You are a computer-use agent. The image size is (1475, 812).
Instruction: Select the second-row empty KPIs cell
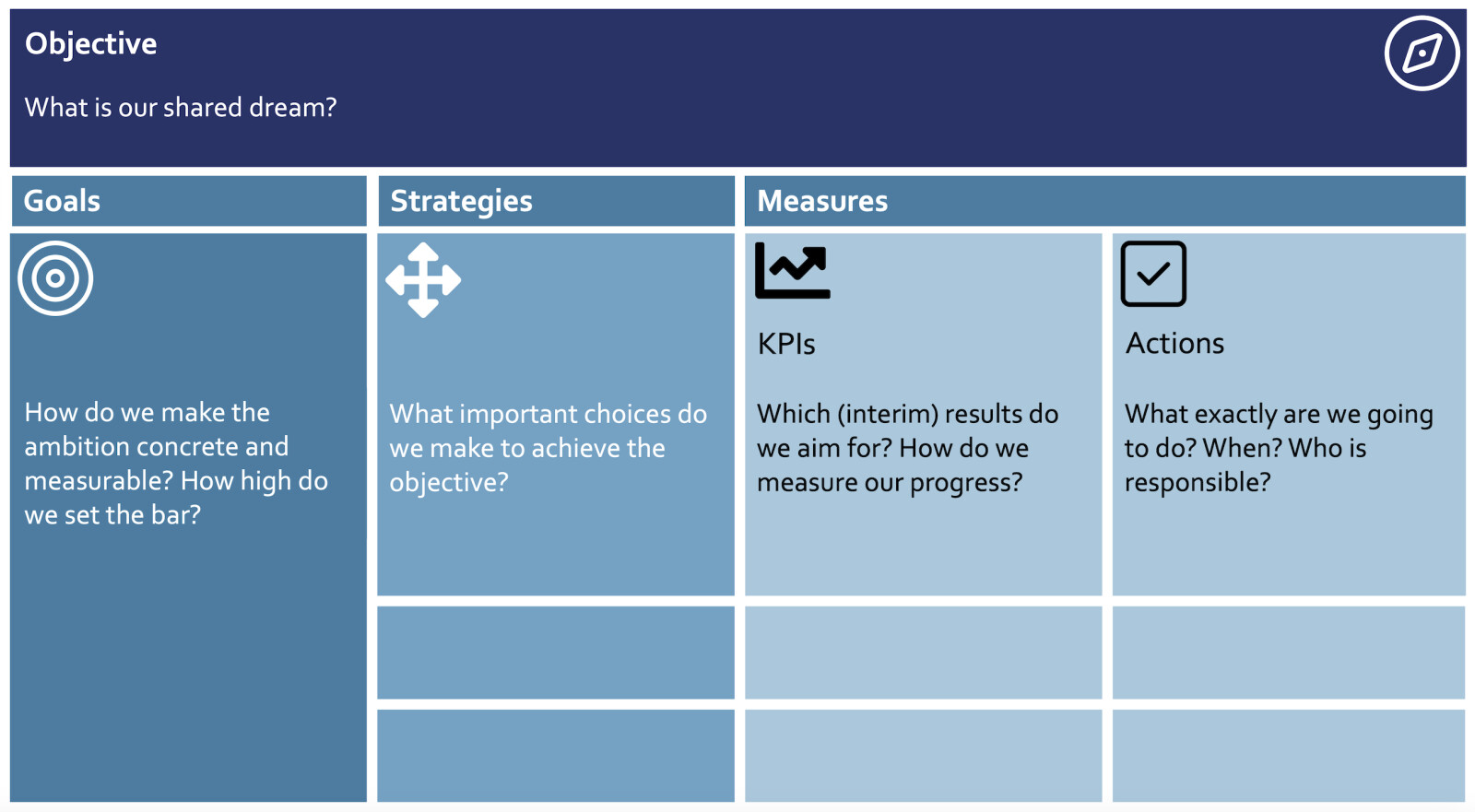[x=923, y=653]
